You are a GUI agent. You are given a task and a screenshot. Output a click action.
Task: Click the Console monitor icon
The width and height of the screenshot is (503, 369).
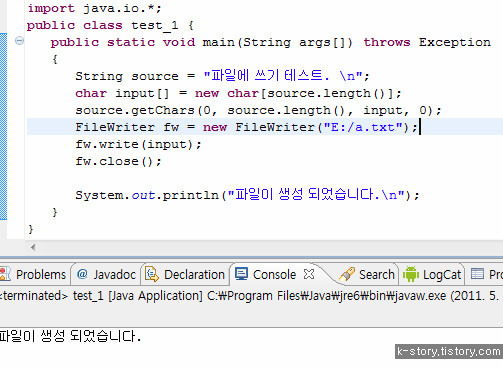click(241, 274)
